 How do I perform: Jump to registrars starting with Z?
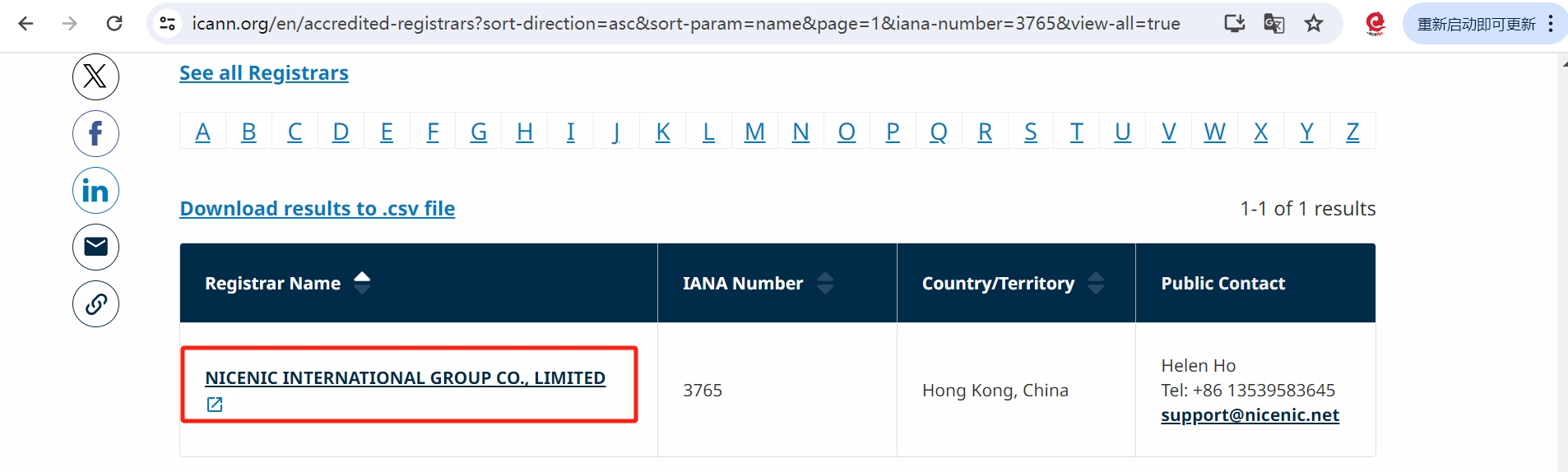click(1352, 132)
